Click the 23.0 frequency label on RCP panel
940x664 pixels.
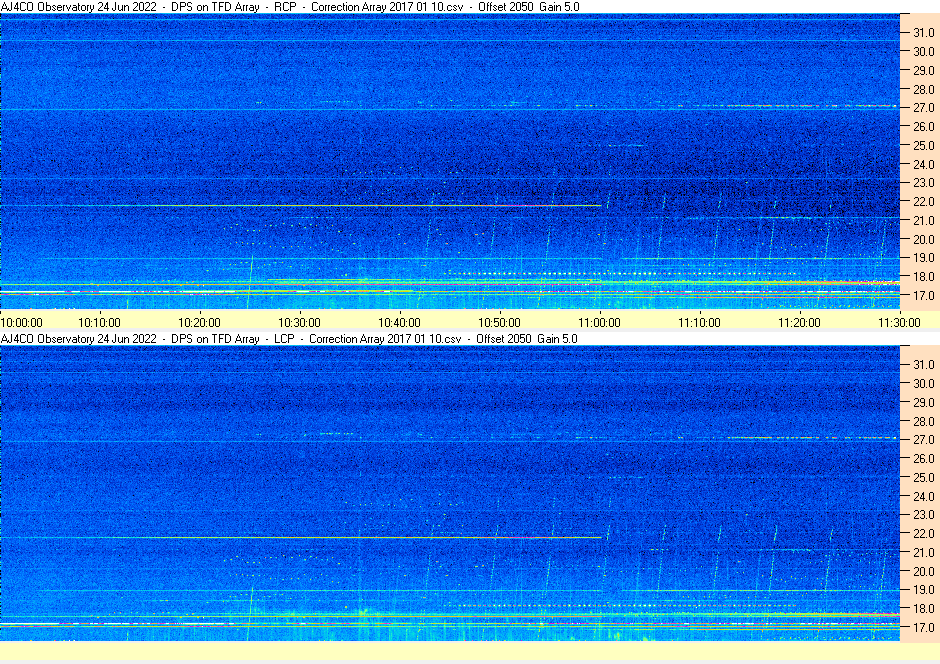[x=923, y=183]
